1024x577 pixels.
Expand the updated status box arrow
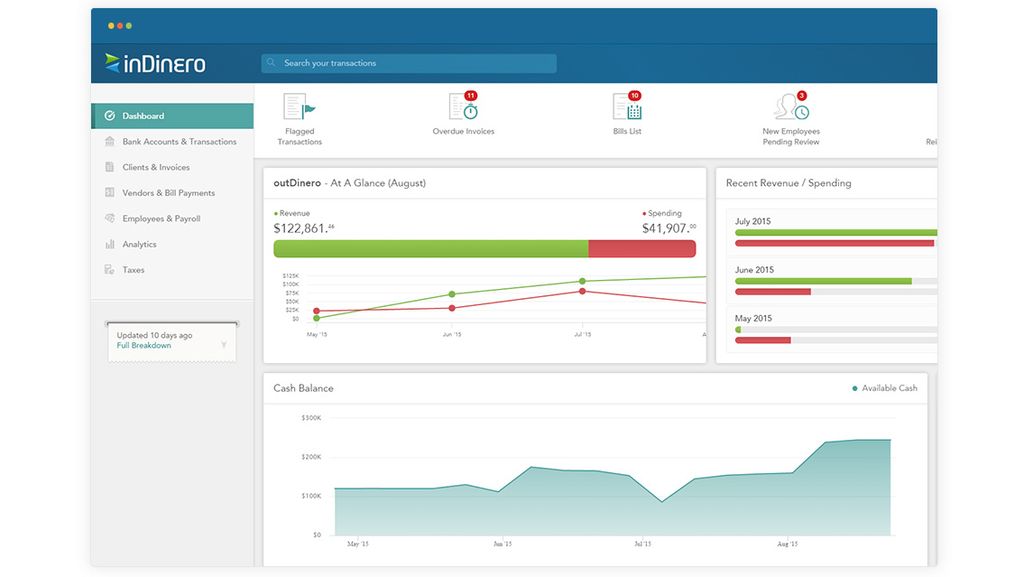[224, 345]
